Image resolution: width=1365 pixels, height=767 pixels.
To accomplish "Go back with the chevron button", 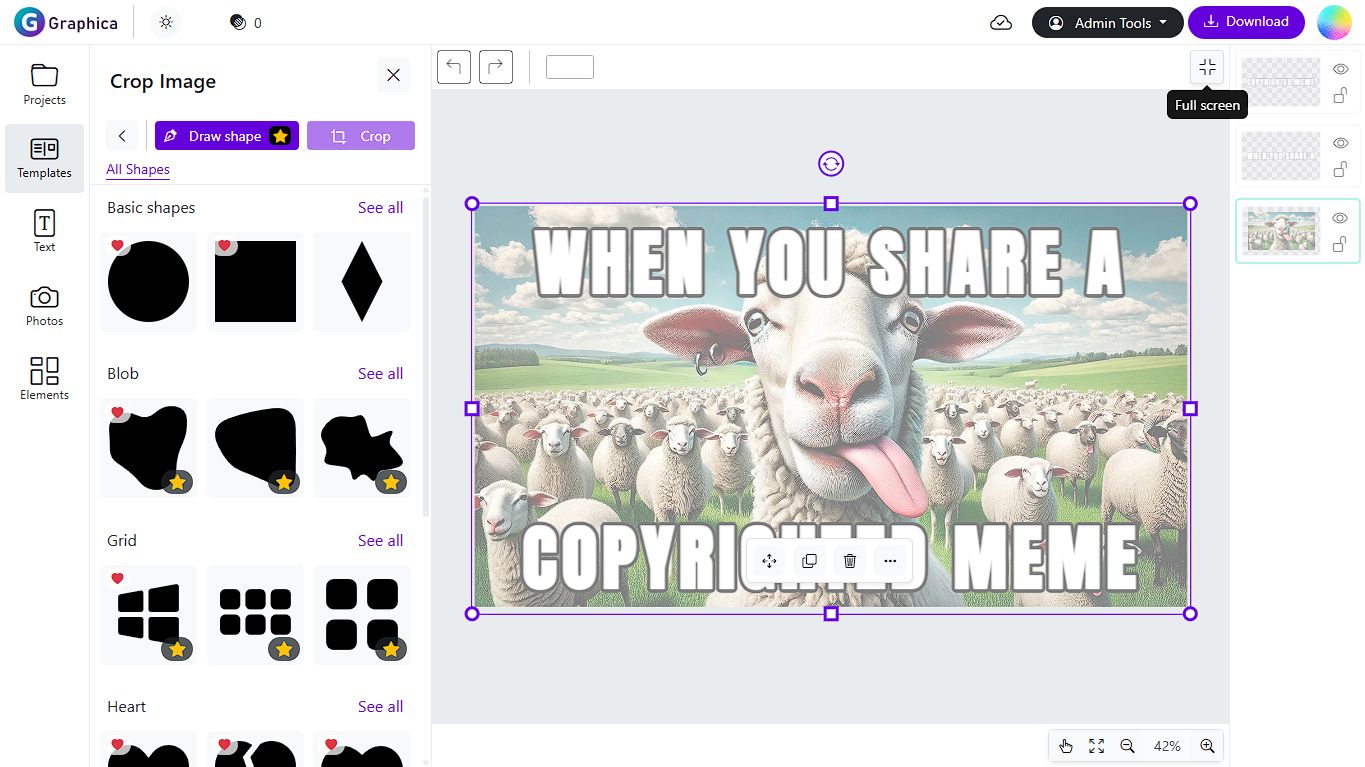I will (x=122, y=136).
